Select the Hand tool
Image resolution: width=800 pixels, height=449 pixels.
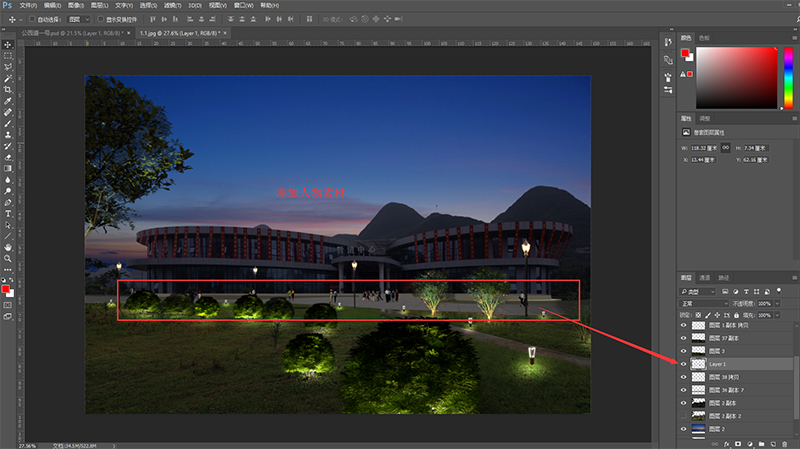[8, 246]
